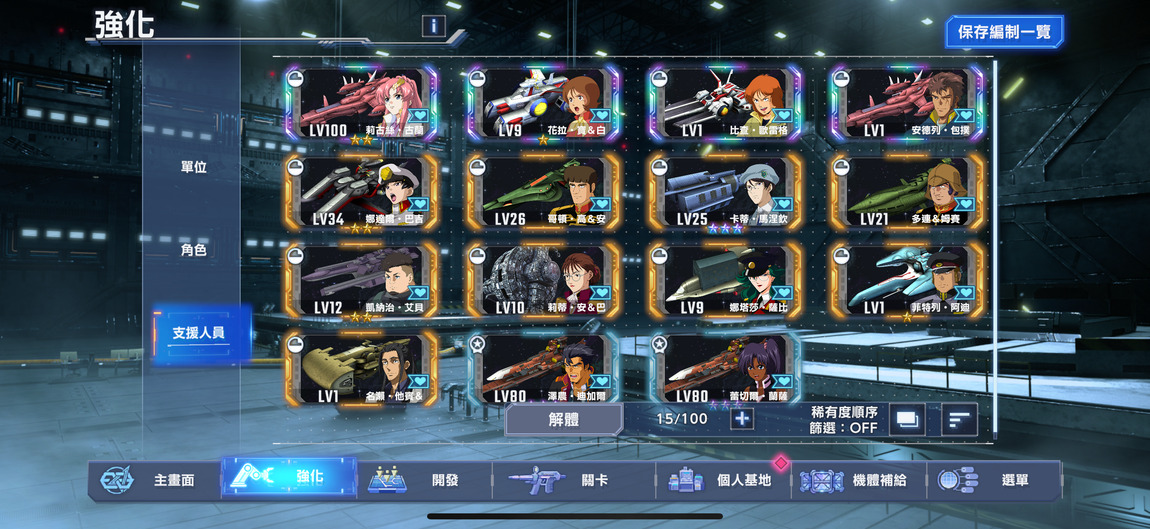The height and width of the screenshot is (529, 1150).
Task: Tap the plus icon next to 15/100
Action: coord(742,419)
